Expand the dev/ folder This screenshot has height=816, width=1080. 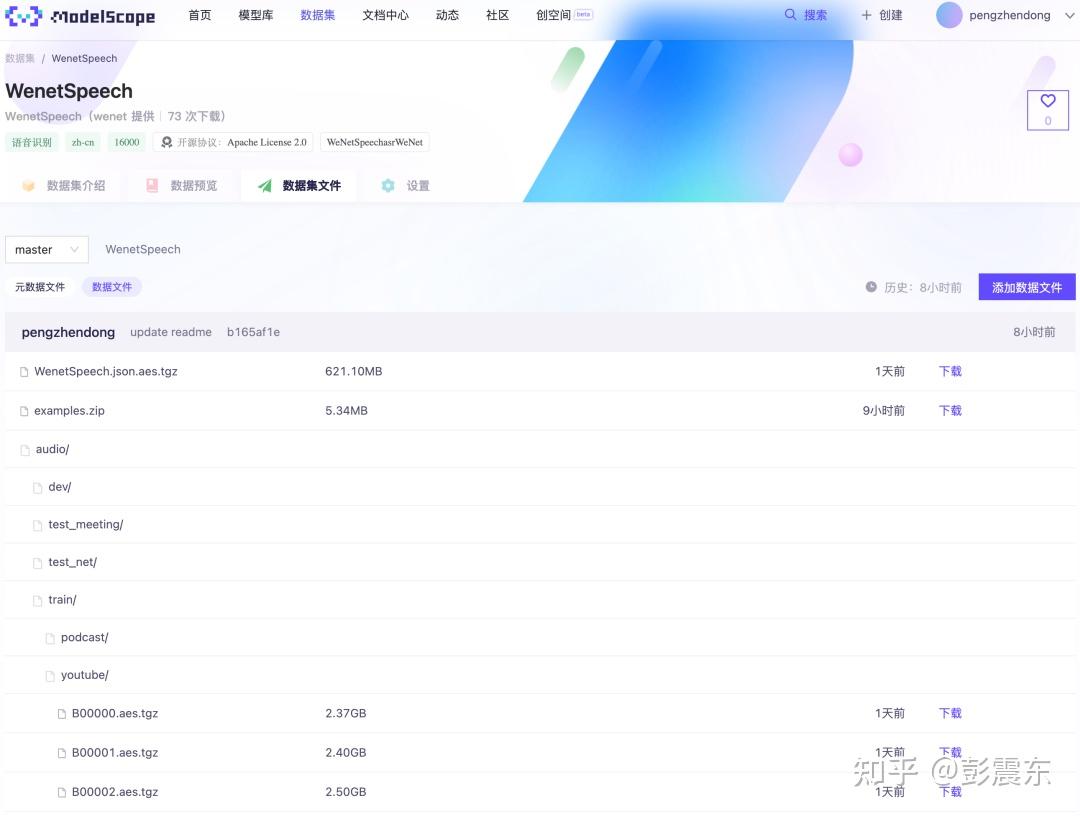tap(59, 487)
